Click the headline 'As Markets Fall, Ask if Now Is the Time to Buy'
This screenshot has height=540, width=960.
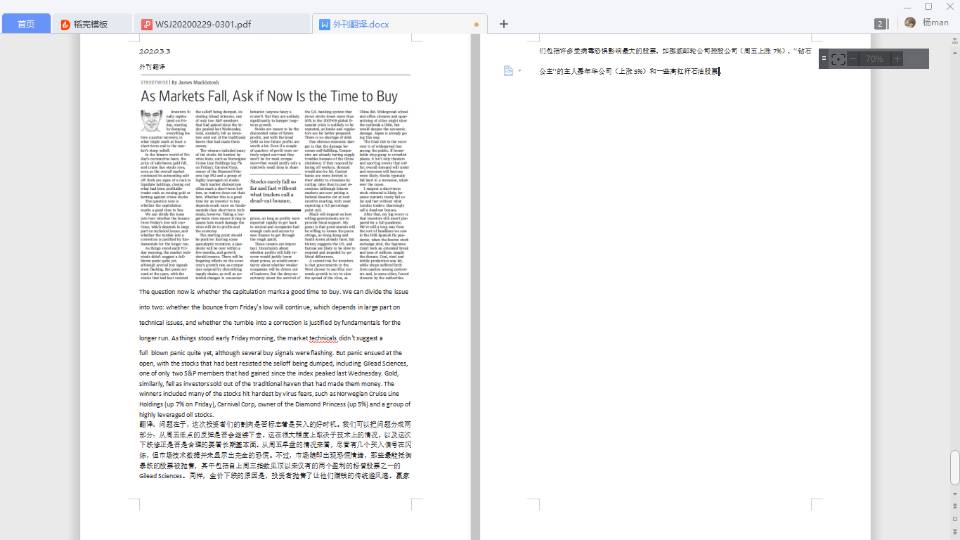click(269, 96)
